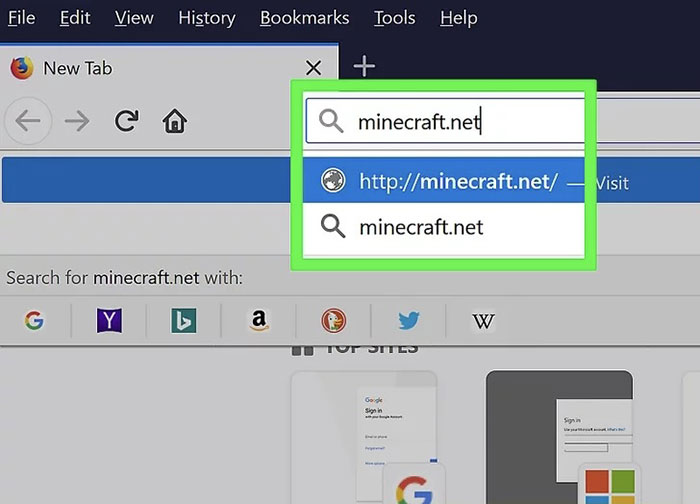Search with Twitter engine icon

click(408, 321)
